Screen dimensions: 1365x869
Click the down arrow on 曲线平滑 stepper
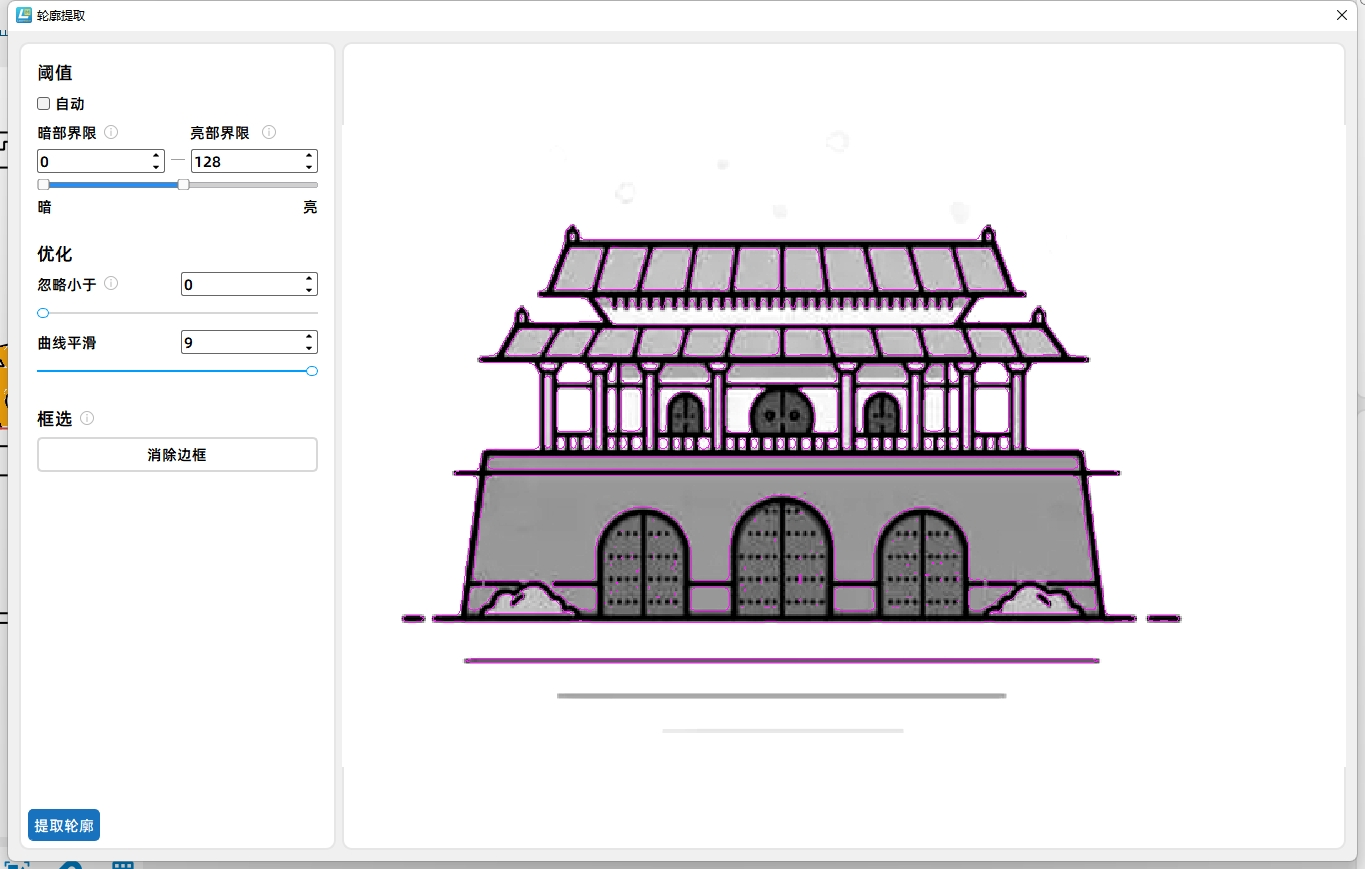coord(308,347)
